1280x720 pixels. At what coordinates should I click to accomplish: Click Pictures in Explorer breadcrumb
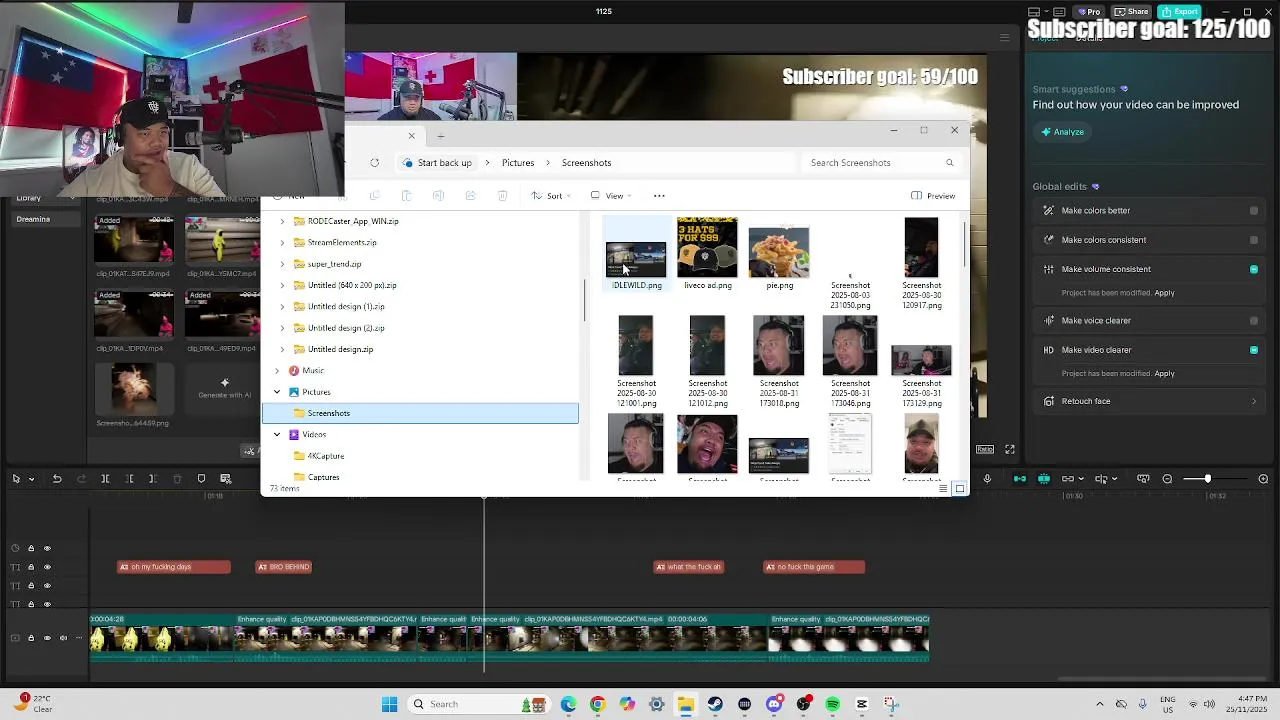pos(518,163)
